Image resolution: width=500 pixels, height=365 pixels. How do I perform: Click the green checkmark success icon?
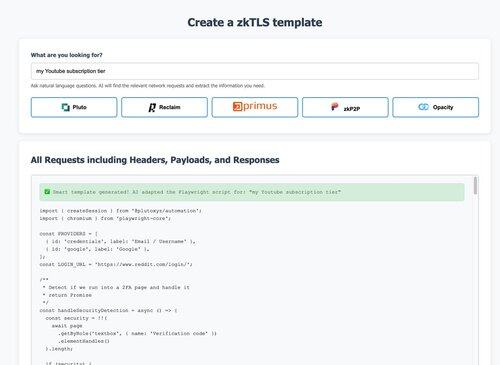click(x=47, y=192)
